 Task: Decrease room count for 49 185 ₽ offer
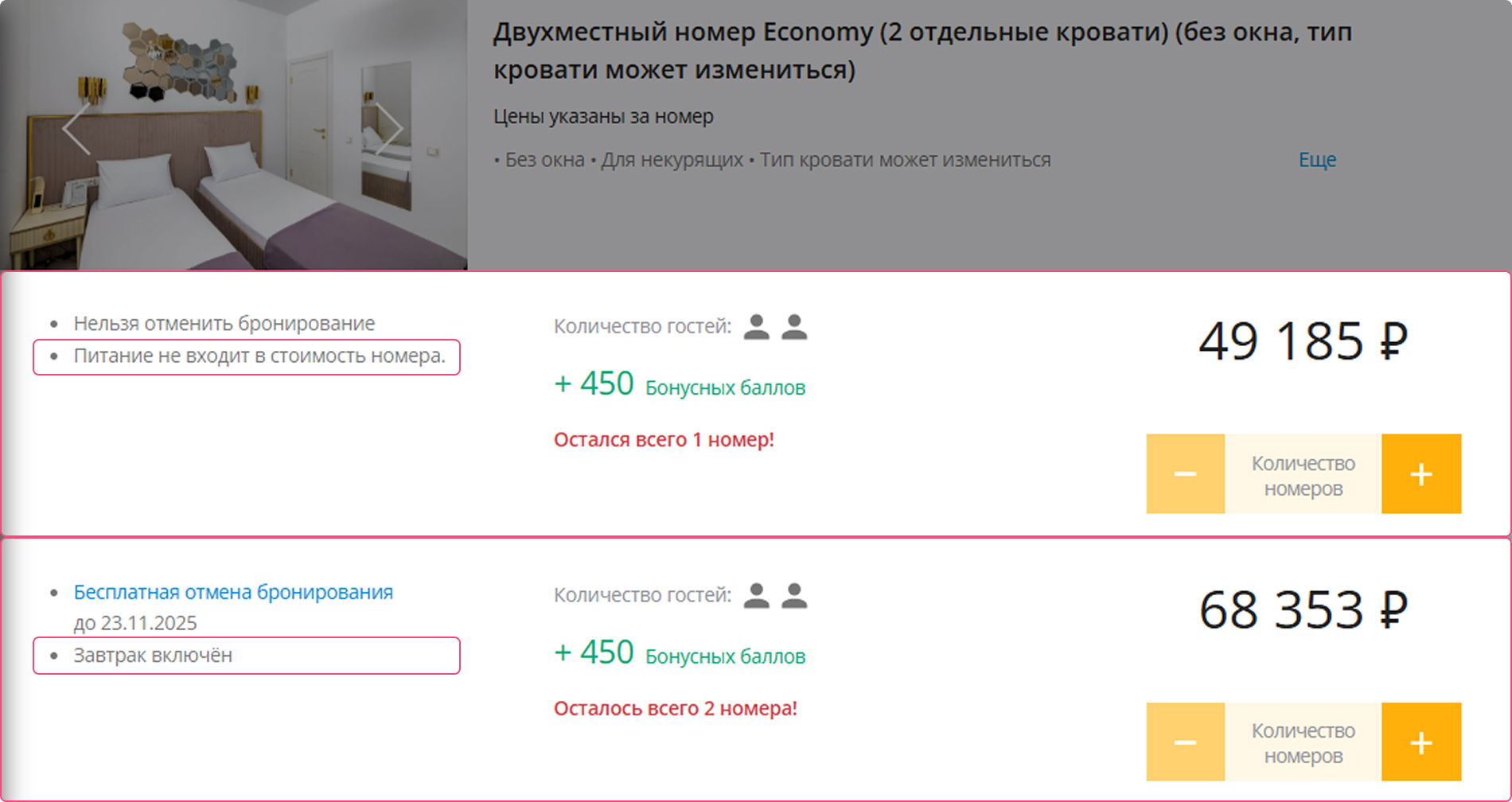click(x=1185, y=474)
